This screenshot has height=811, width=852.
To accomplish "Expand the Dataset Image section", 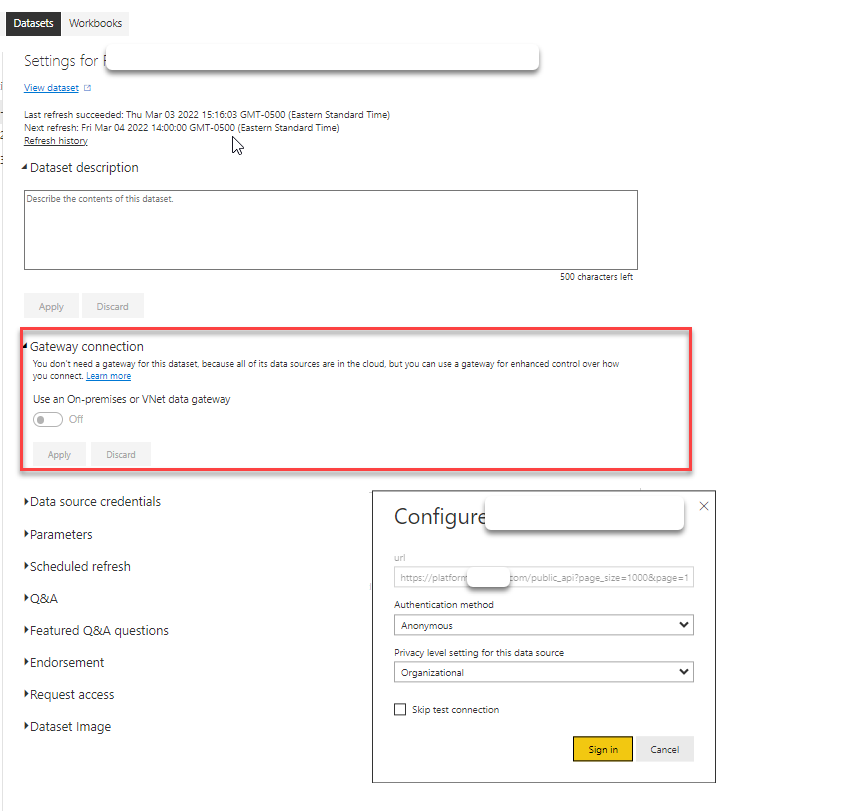I will click(67, 727).
